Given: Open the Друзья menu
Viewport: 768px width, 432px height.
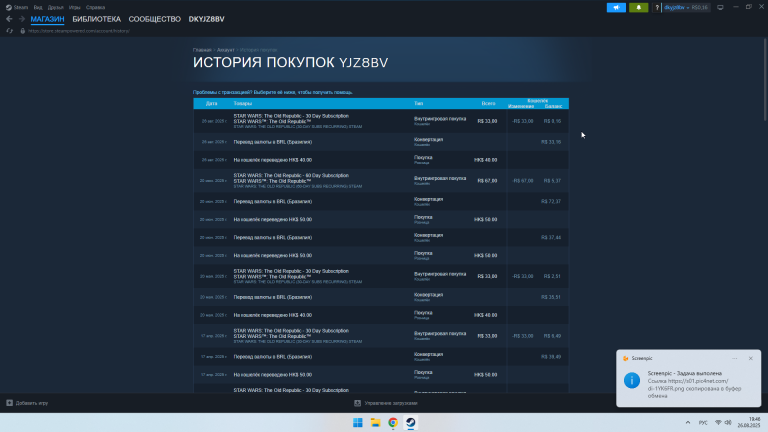Looking at the screenshot, I should (x=55, y=7).
